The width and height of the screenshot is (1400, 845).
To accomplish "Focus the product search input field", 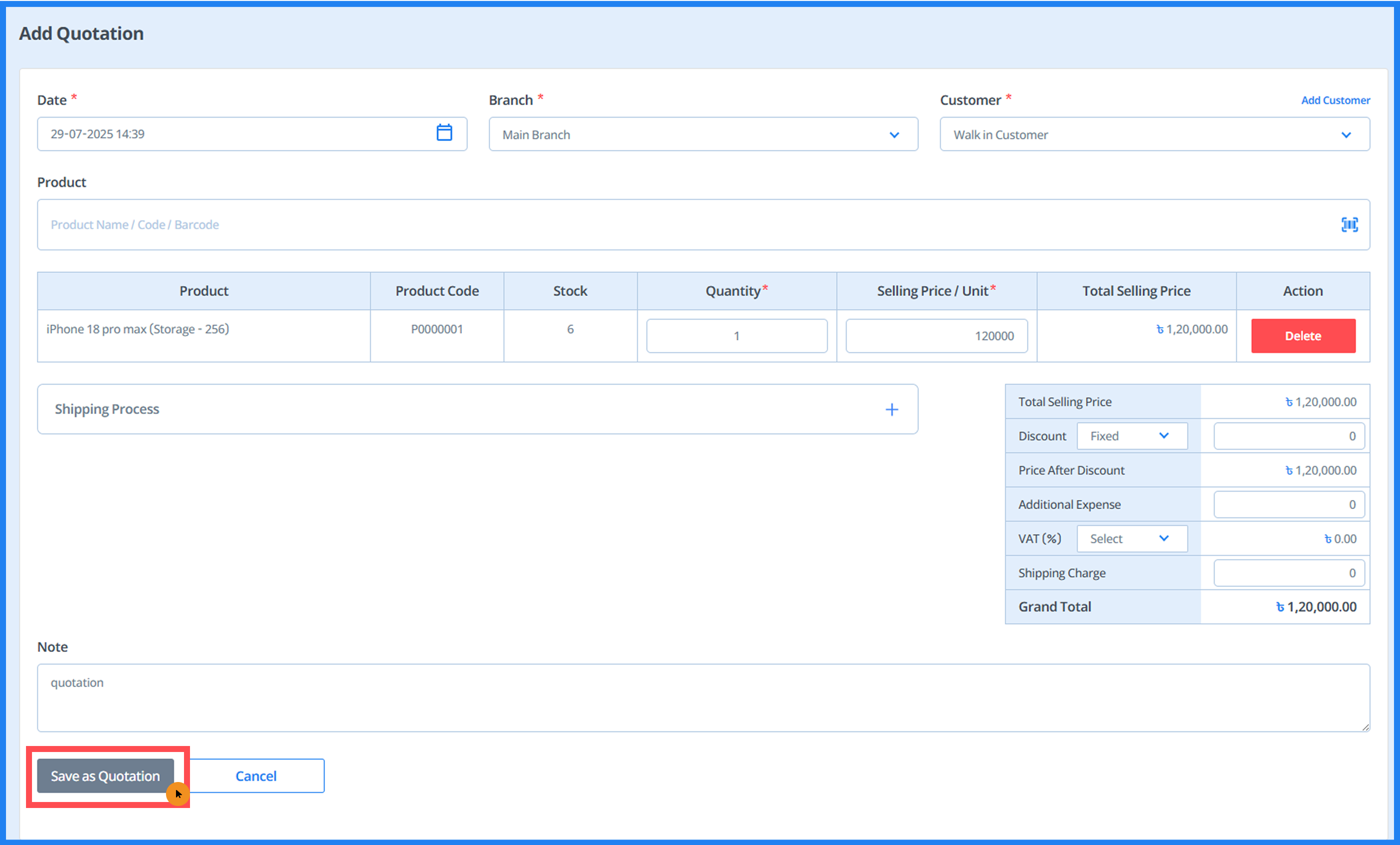I will point(682,224).
